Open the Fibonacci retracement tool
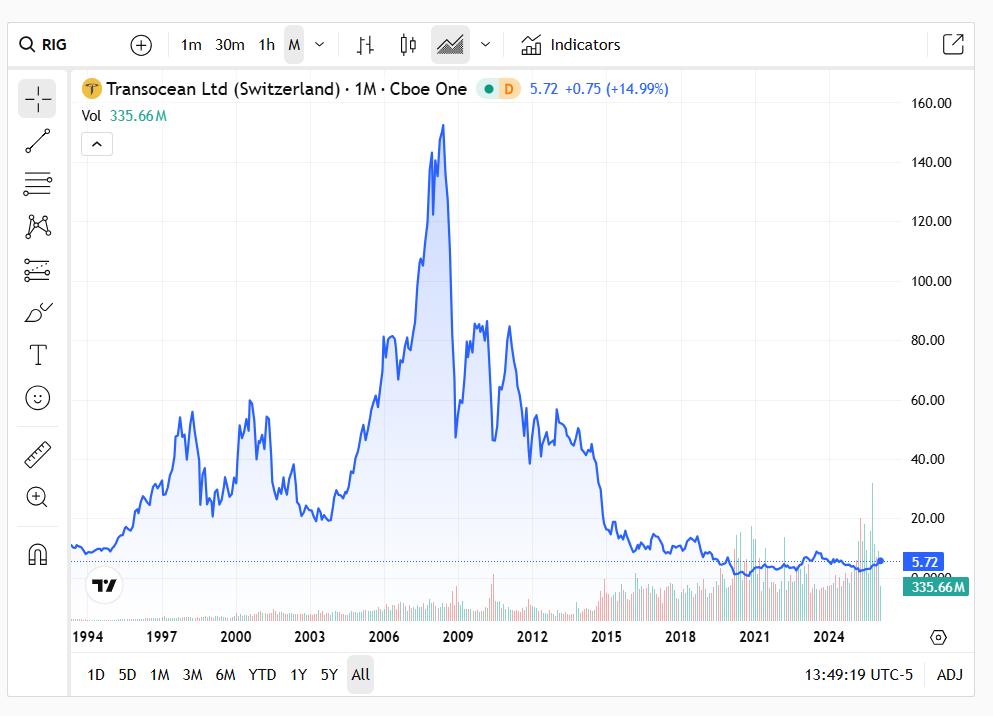Image resolution: width=993 pixels, height=716 pixels. 37,184
